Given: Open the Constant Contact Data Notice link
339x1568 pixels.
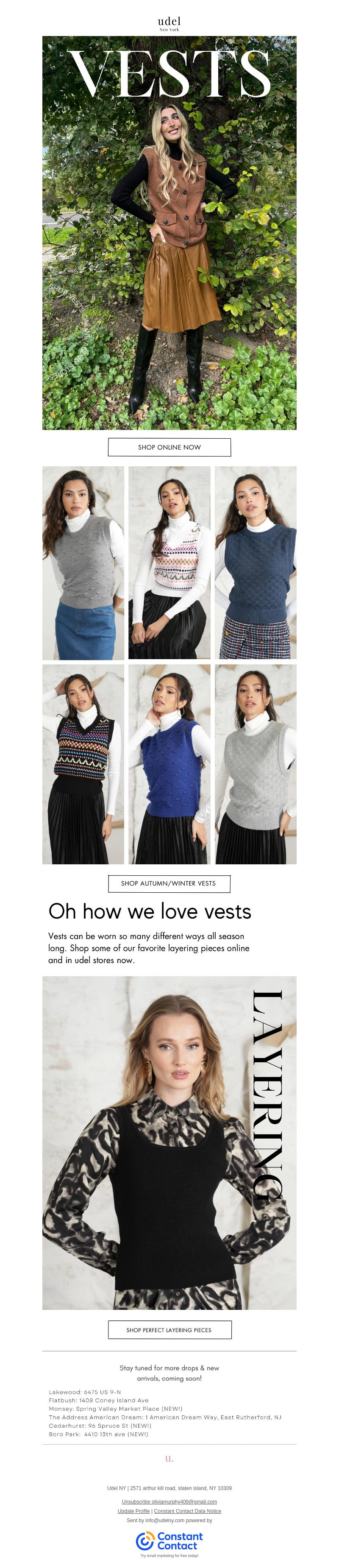Looking at the screenshot, I should [187, 1511].
